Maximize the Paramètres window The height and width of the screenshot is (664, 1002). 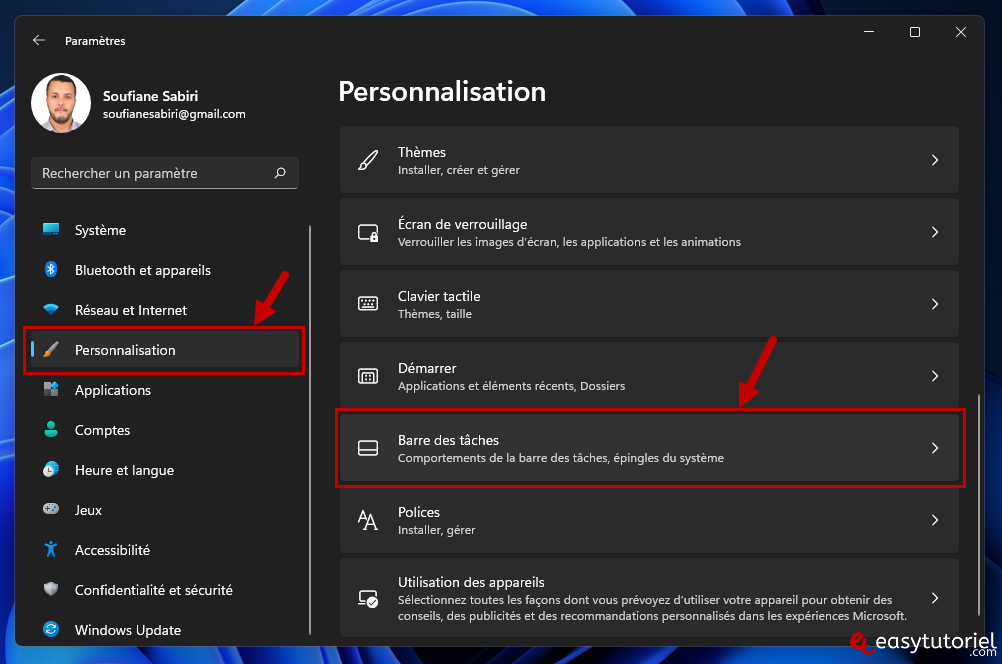pyautogui.click(x=915, y=32)
